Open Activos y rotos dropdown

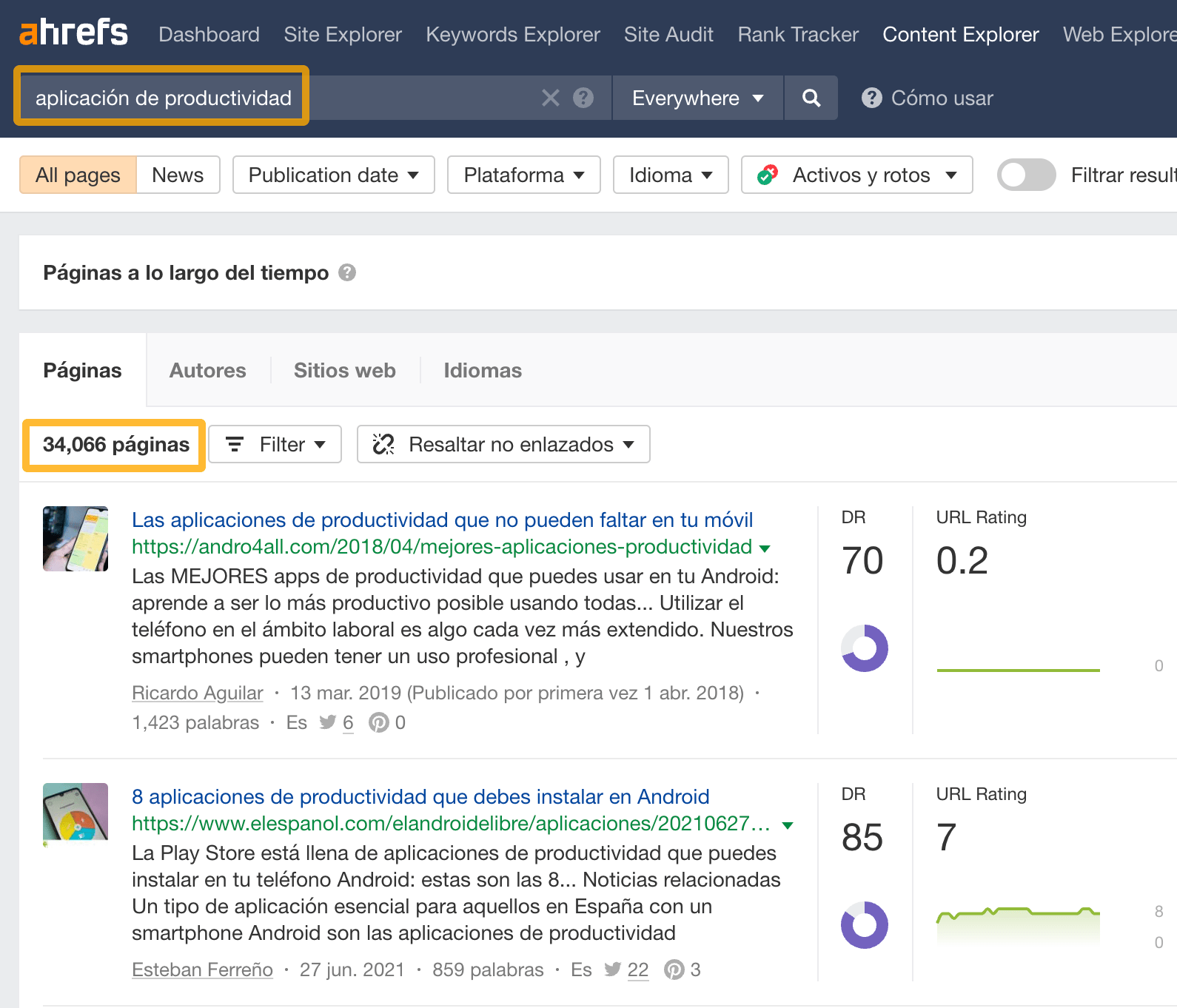point(857,175)
